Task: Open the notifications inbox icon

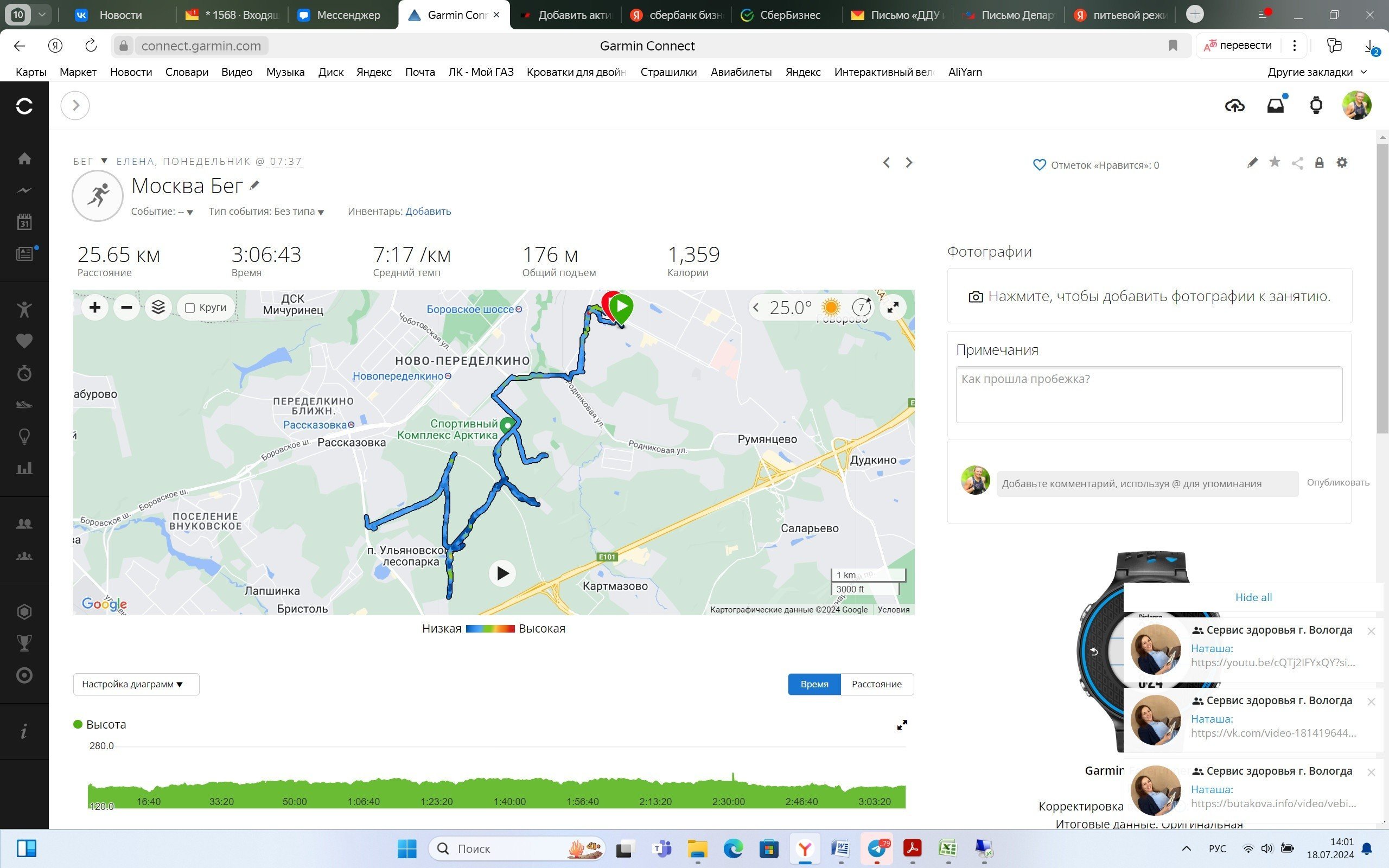Action: tap(1276, 106)
